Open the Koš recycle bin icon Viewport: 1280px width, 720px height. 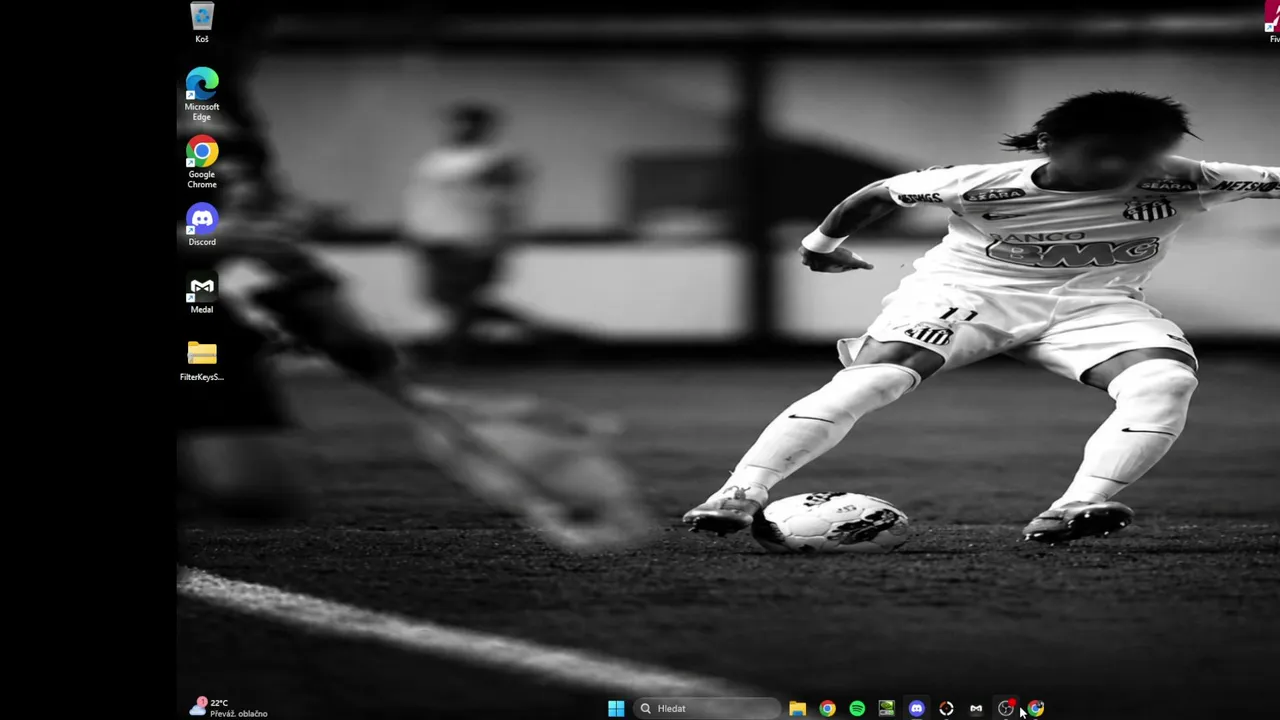(x=202, y=23)
